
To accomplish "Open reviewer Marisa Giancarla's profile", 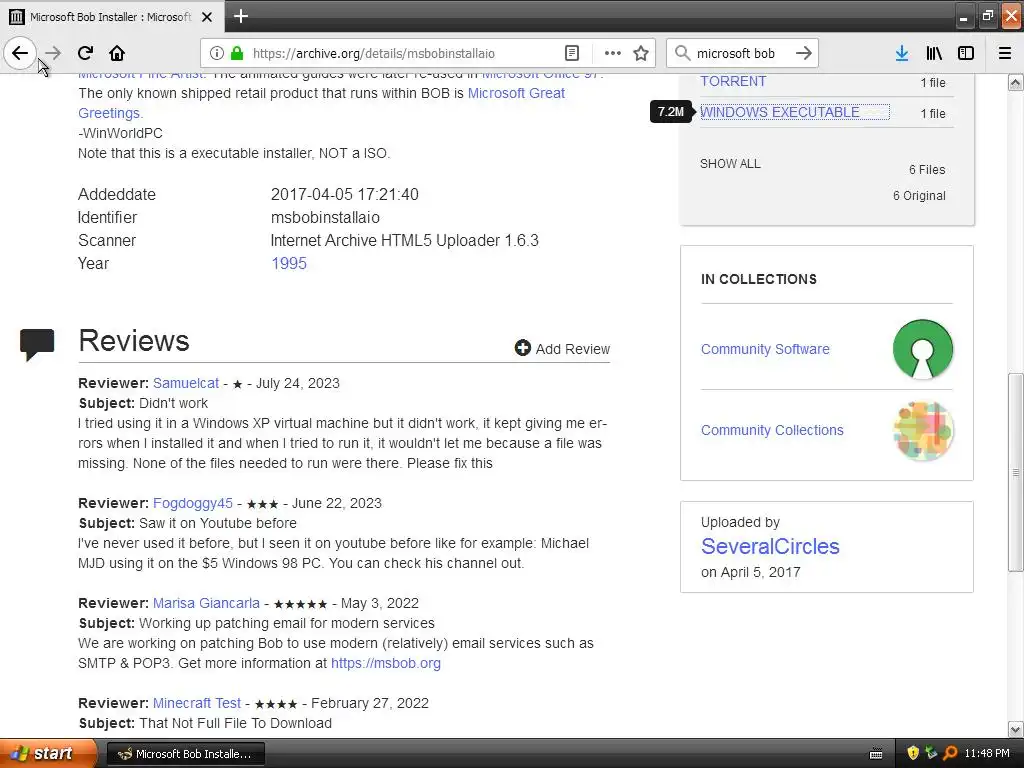I will point(206,603).
